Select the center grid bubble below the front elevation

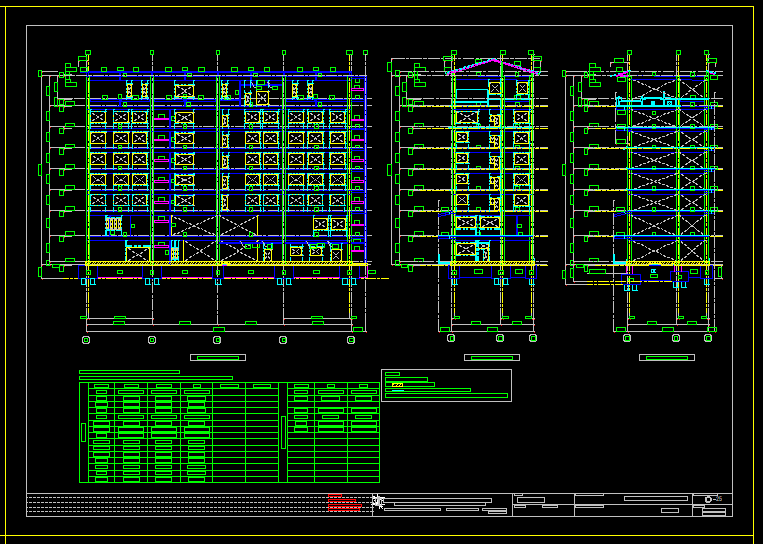[217, 340]
